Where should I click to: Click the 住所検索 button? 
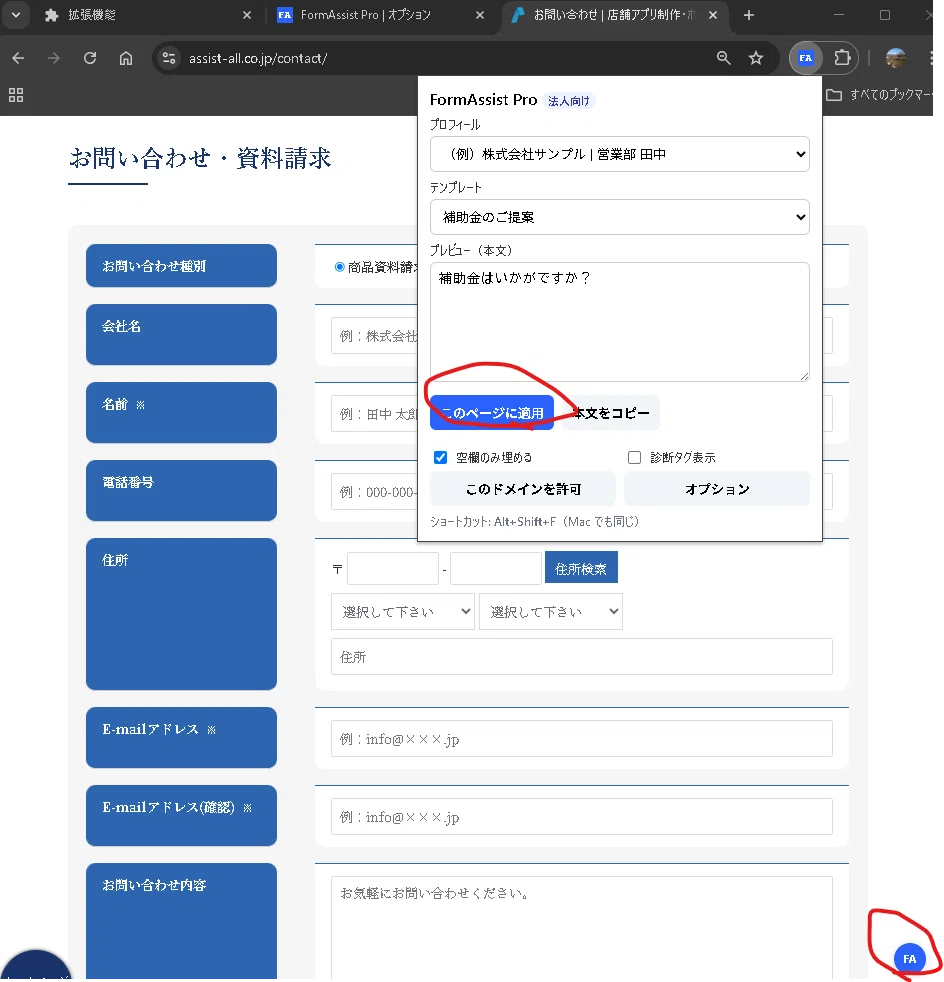pos(581,567)
